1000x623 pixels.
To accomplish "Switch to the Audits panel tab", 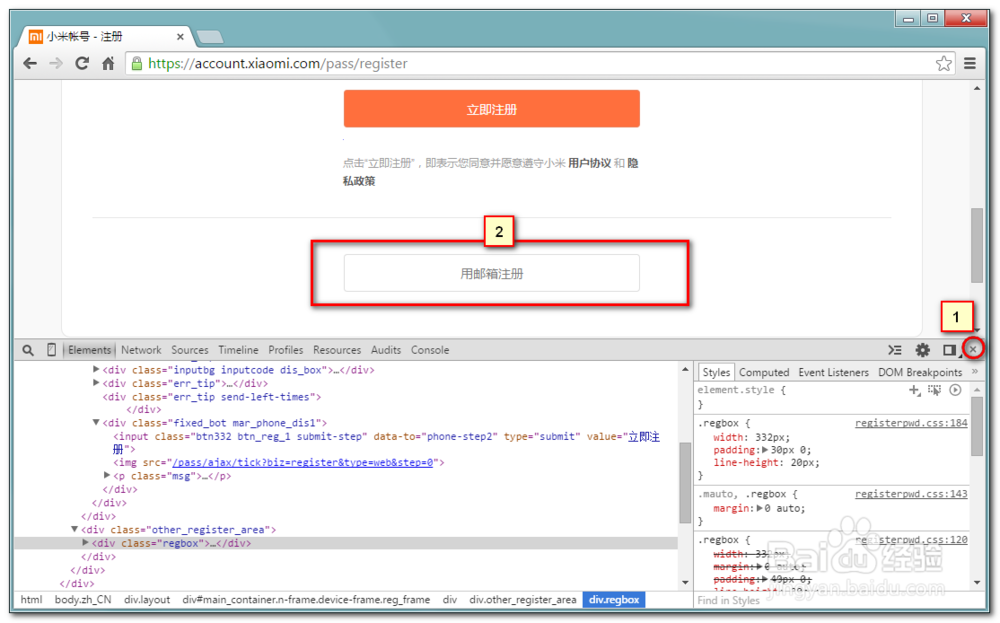I will (386, 350).
